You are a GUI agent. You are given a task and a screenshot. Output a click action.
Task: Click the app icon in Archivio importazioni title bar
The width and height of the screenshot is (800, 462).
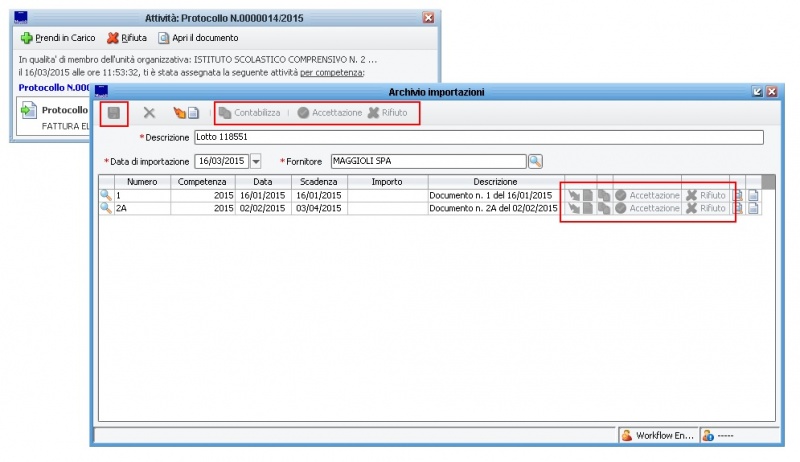click(x=101, y=91)
